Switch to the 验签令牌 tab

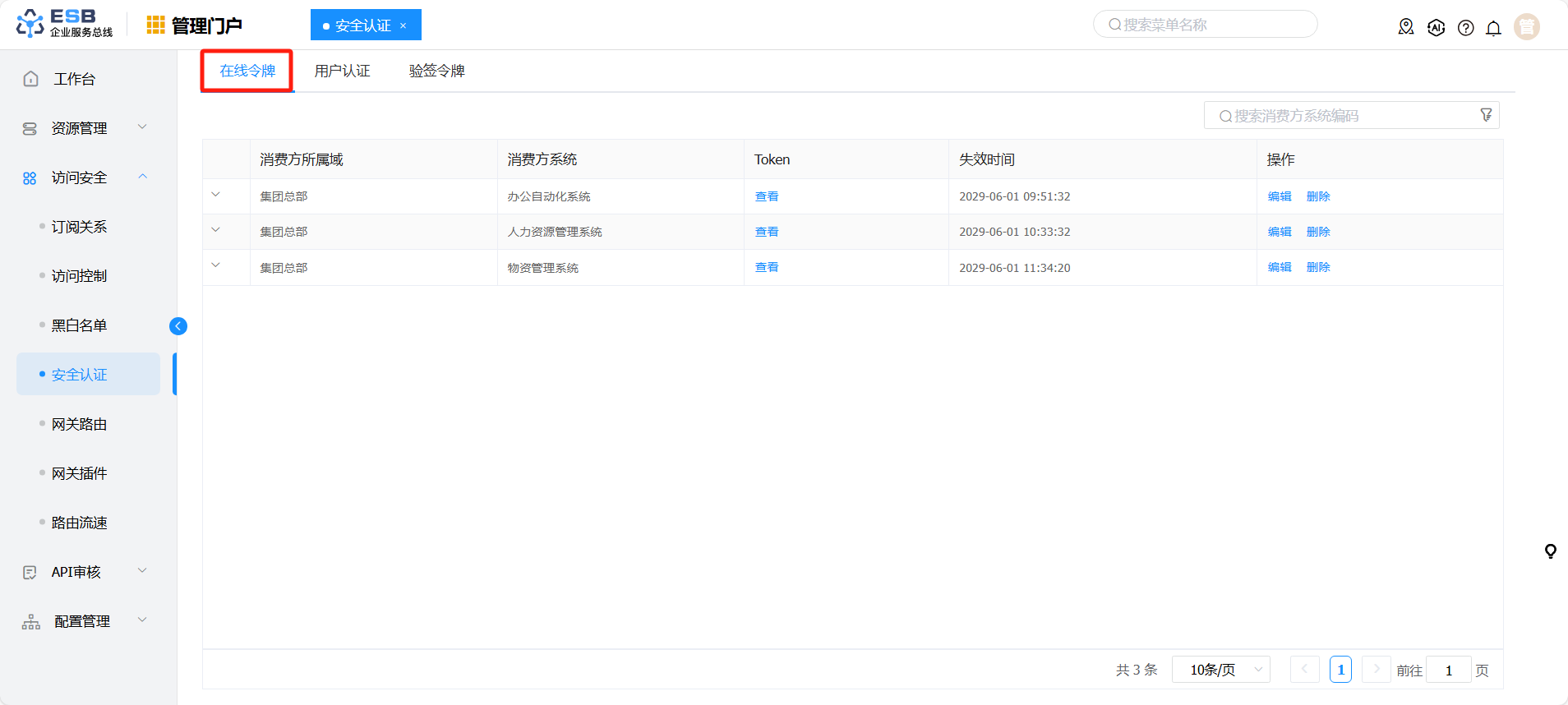click(x=436, y=71)
